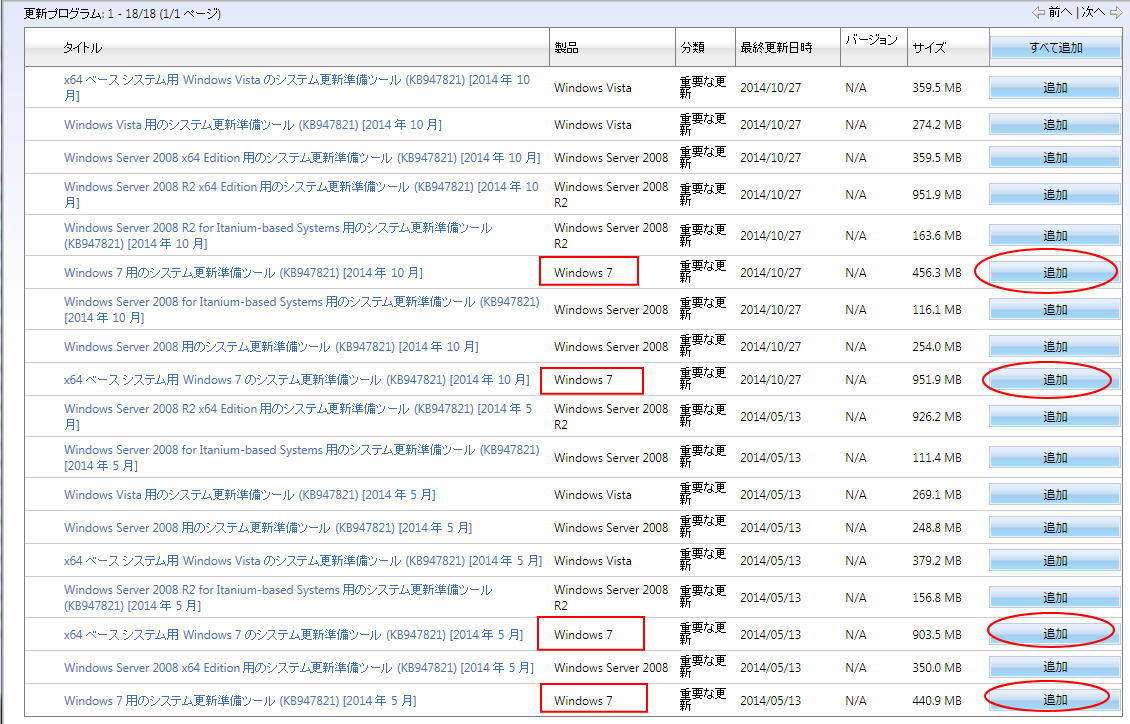The height and width of the screenshot is (724, 1130).
Task: Add the 111.4 MB Server 2008 Itanium update
Action: 1055,457
